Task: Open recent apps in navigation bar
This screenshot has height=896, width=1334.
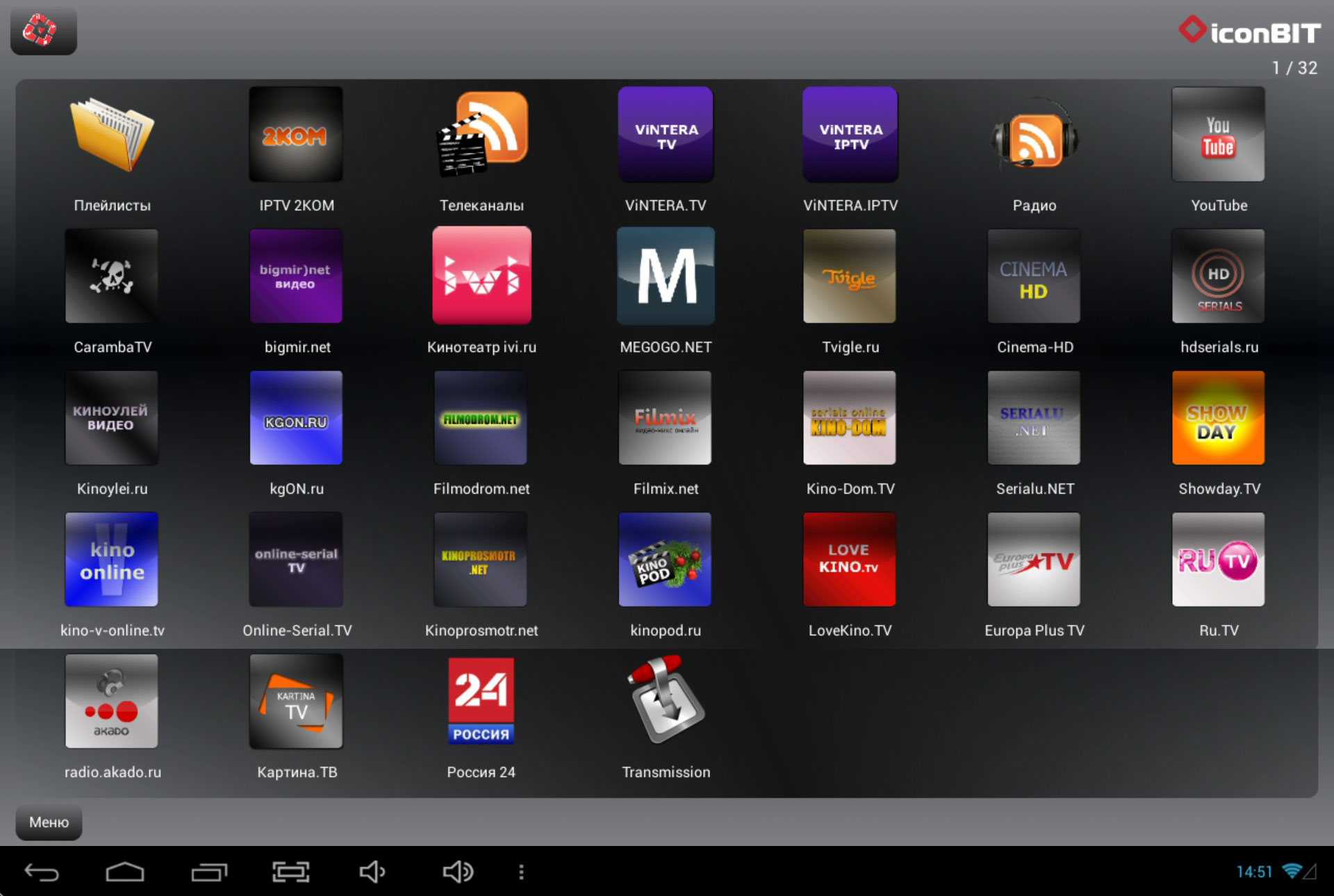Action: tap(208, 872)
